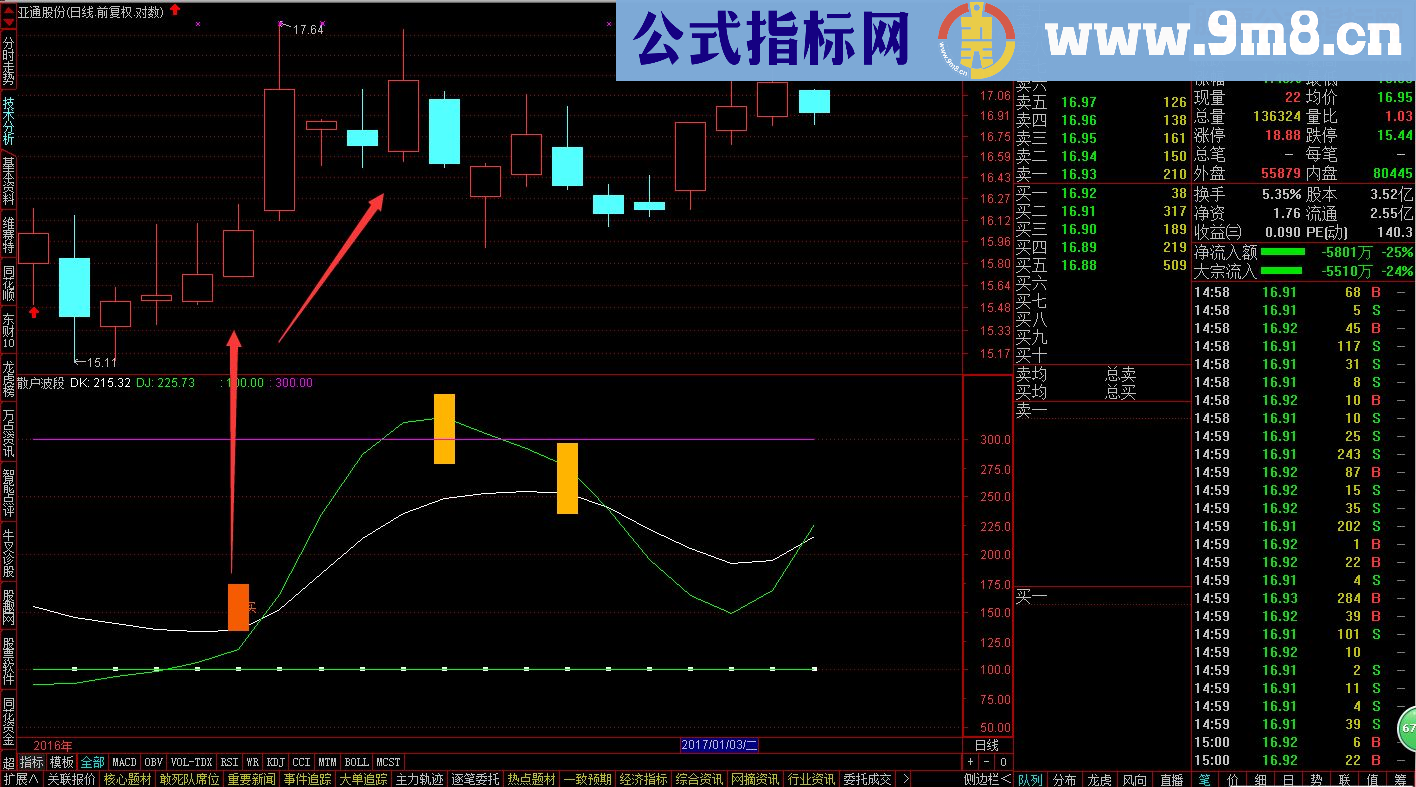
Task: Open the CCI indicator
Action: click(x=302, y=761)
